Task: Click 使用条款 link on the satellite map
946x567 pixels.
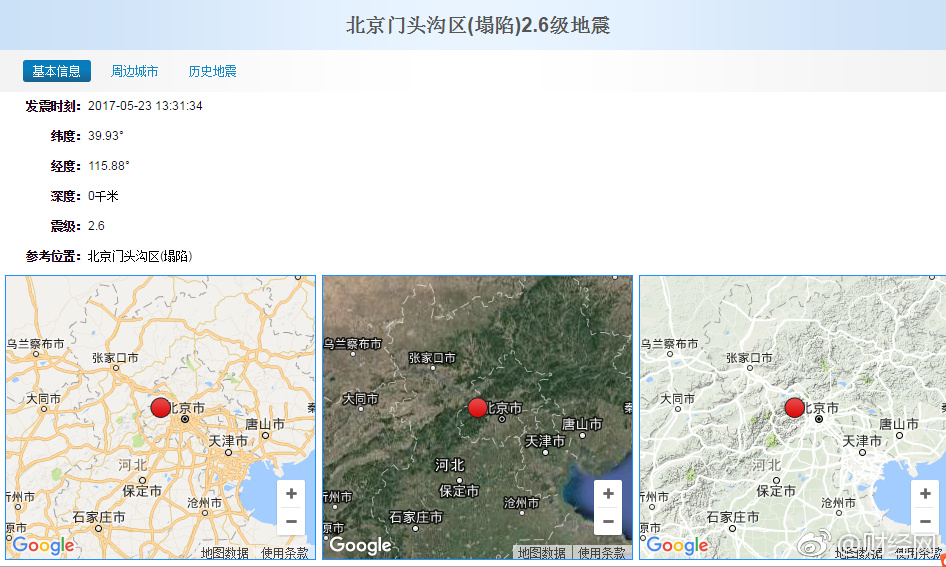Action: pos(602,553)
